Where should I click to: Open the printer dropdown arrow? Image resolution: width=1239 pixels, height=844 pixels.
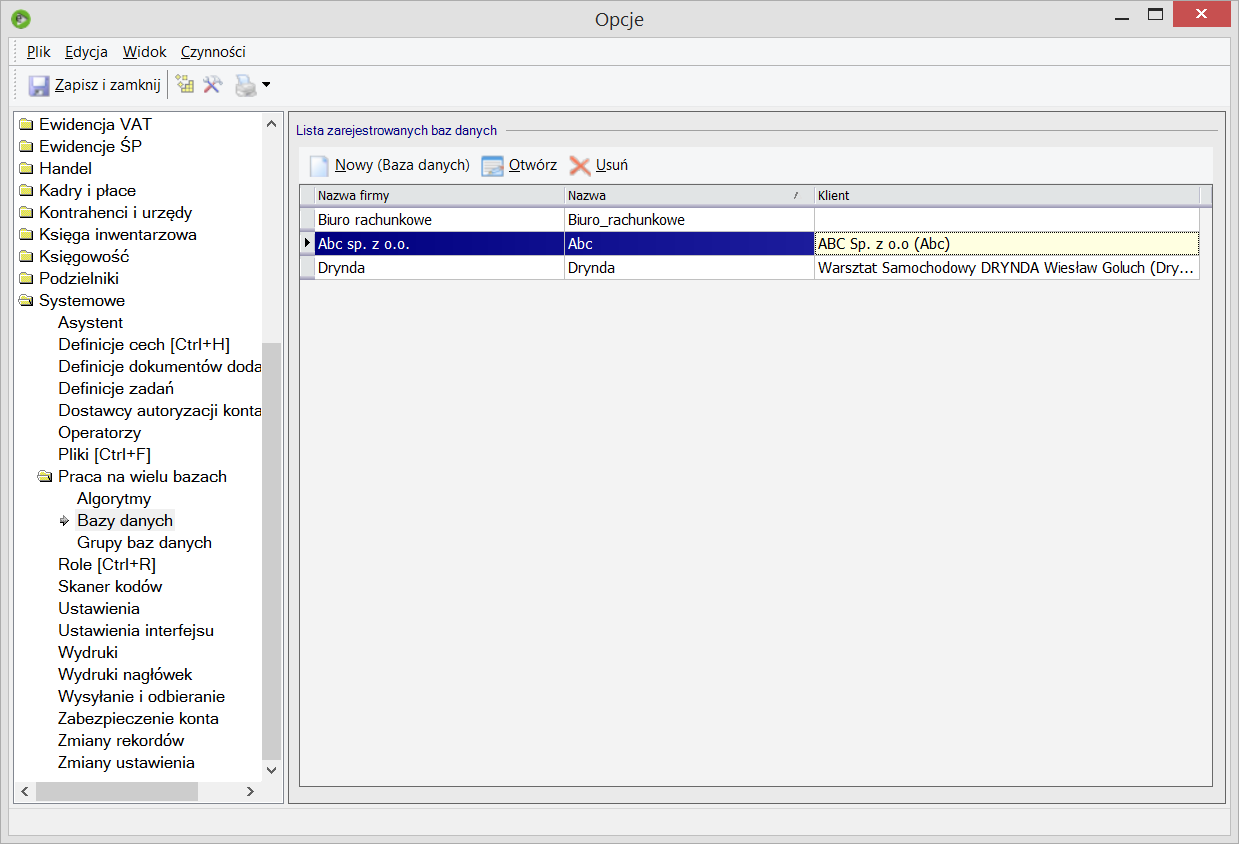click(266, 86)
